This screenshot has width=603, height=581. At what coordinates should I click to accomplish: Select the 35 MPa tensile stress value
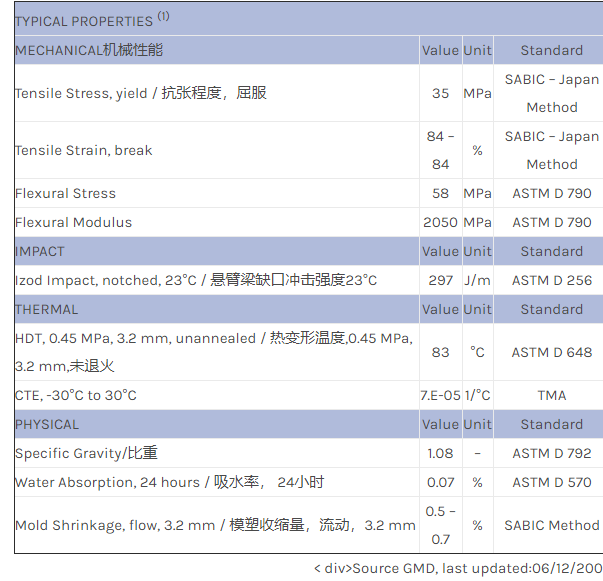tap(440, 93)
